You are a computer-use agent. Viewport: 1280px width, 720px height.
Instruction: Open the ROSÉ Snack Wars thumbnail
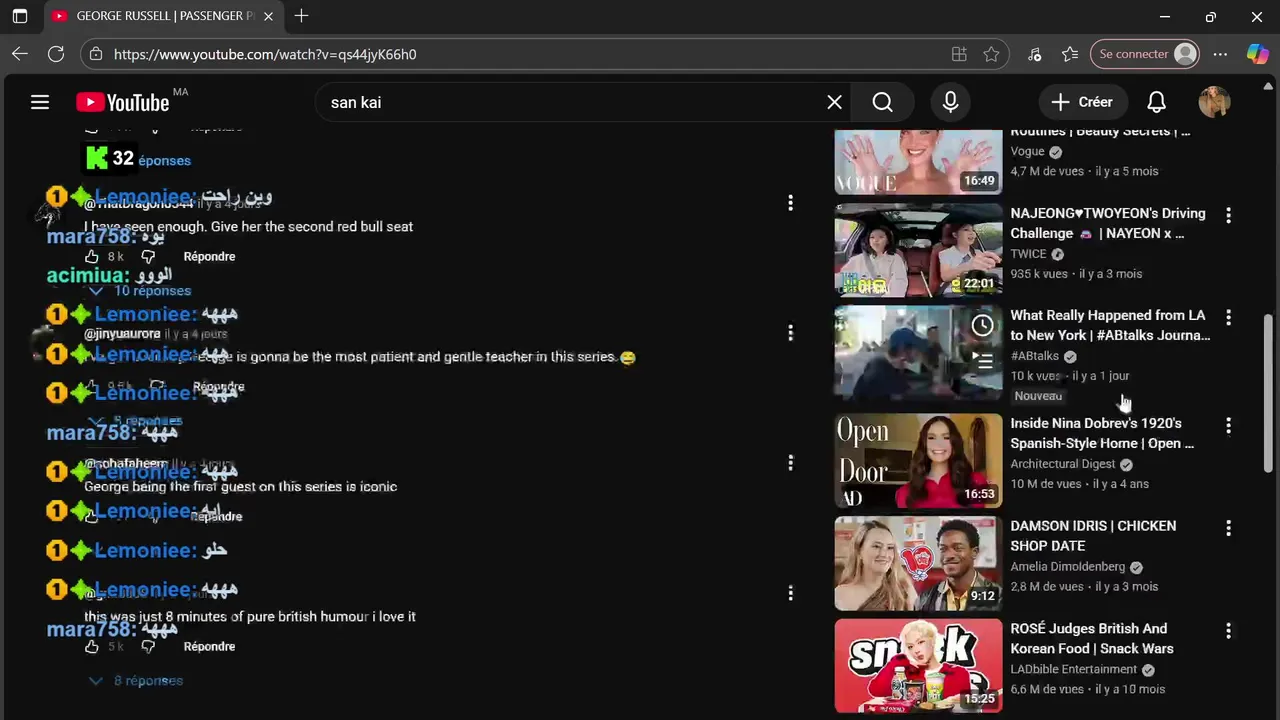click(x=918, y=666)
